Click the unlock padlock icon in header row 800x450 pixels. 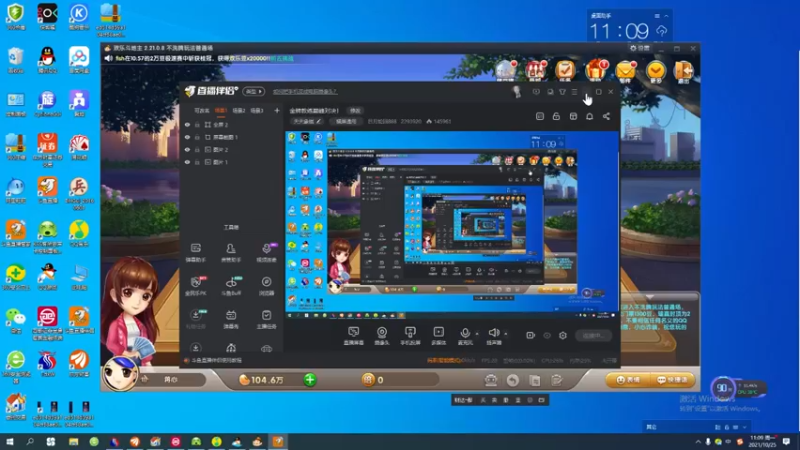(x=556, y=116)
